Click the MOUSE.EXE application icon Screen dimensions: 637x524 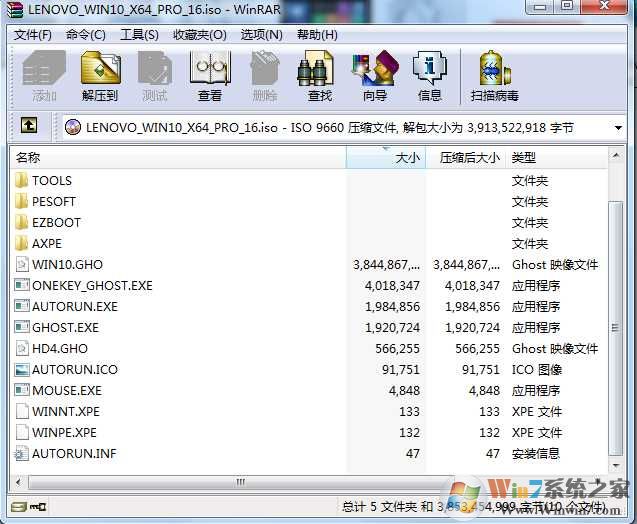pos(22,390)
